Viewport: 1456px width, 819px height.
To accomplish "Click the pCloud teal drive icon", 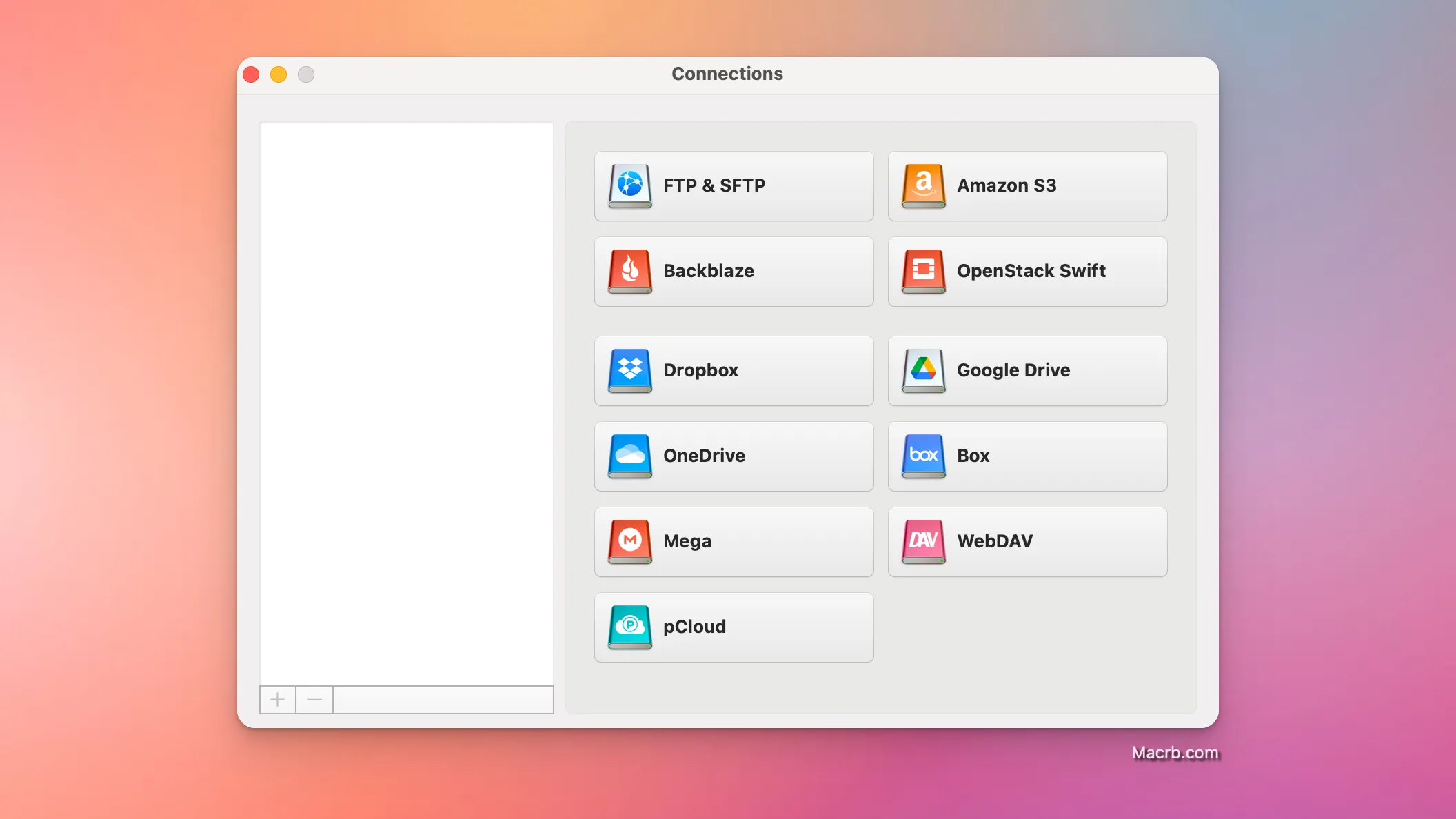I will (630, 627).
